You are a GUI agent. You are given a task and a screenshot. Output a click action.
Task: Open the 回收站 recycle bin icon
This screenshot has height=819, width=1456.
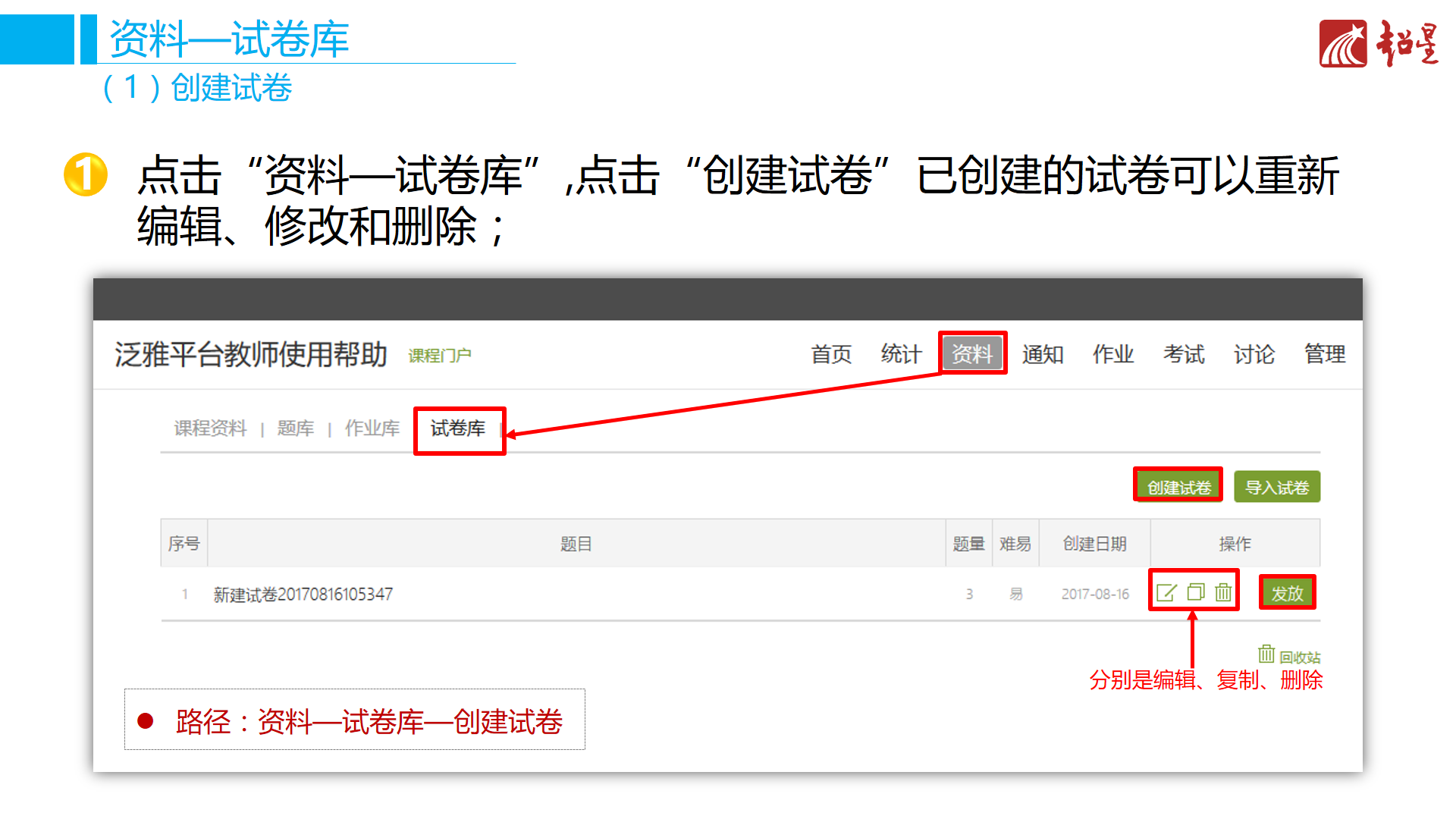coord(1266,654)
